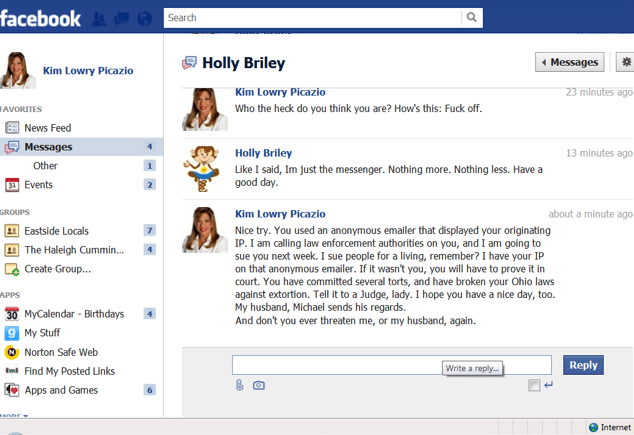Open My Stuff

42,333
